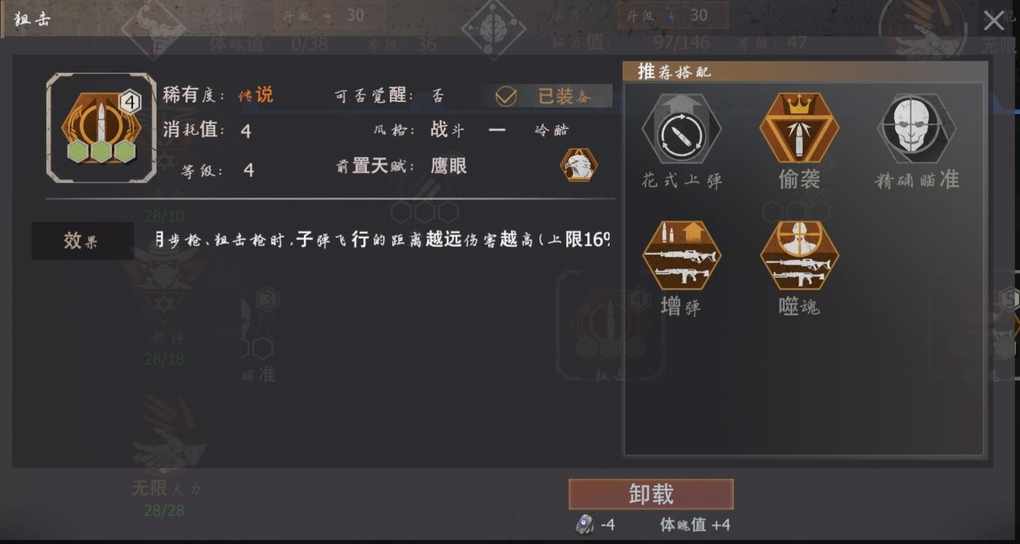Click the sniper talent hexagon icon with level 4
The height and width of the screenshot is (544, 1020).
101,128
